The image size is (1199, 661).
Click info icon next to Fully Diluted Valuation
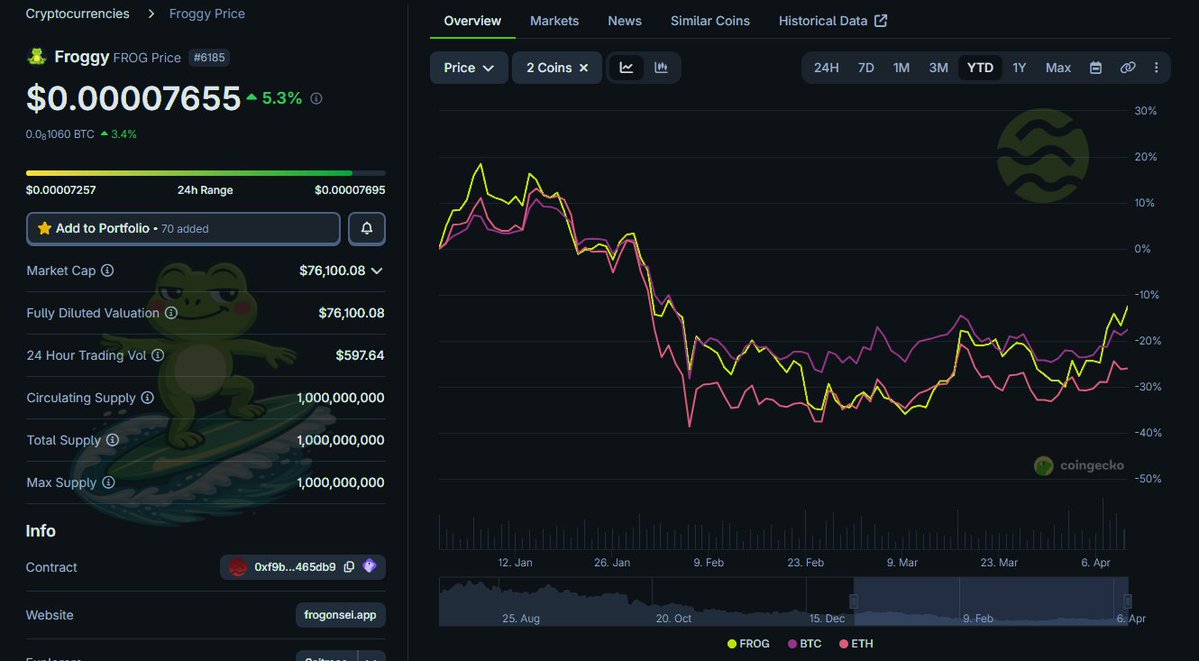[x=171, y=313]
